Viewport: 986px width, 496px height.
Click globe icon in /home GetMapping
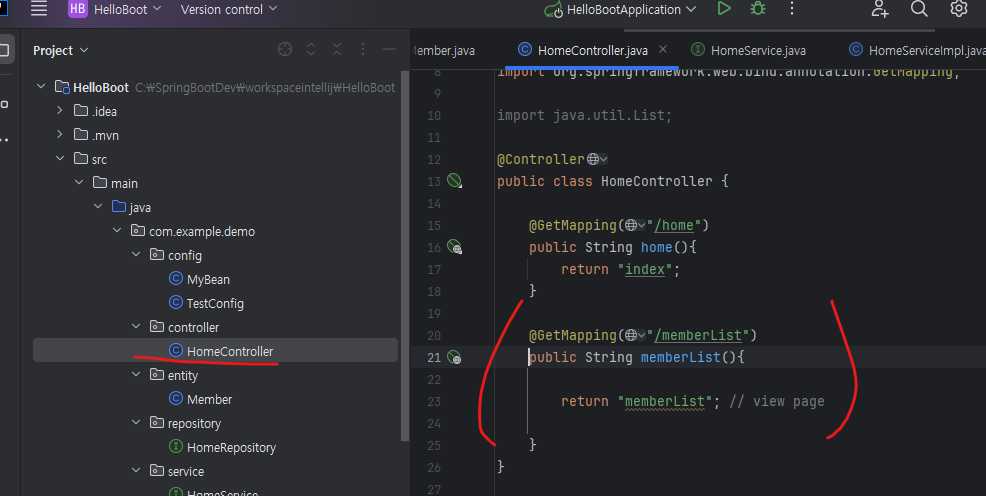point(631,225)
